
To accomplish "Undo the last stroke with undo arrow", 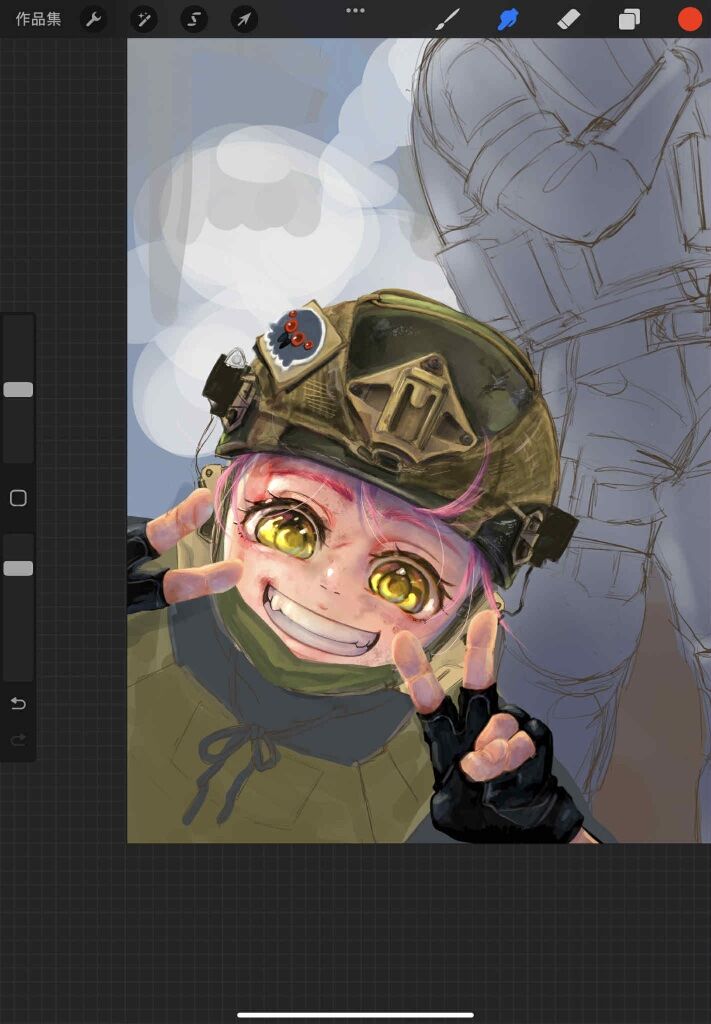I will [18, 704].
